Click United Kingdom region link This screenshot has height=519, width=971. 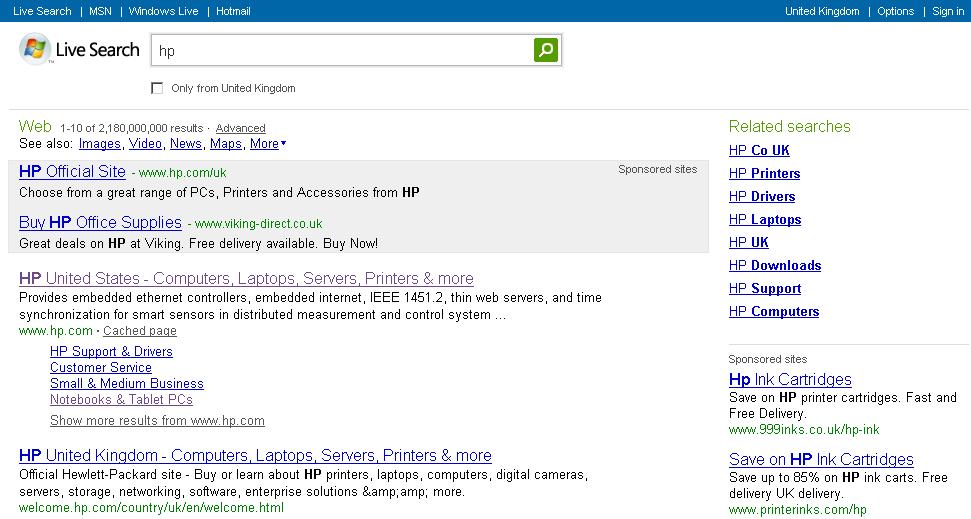[822, 11]
